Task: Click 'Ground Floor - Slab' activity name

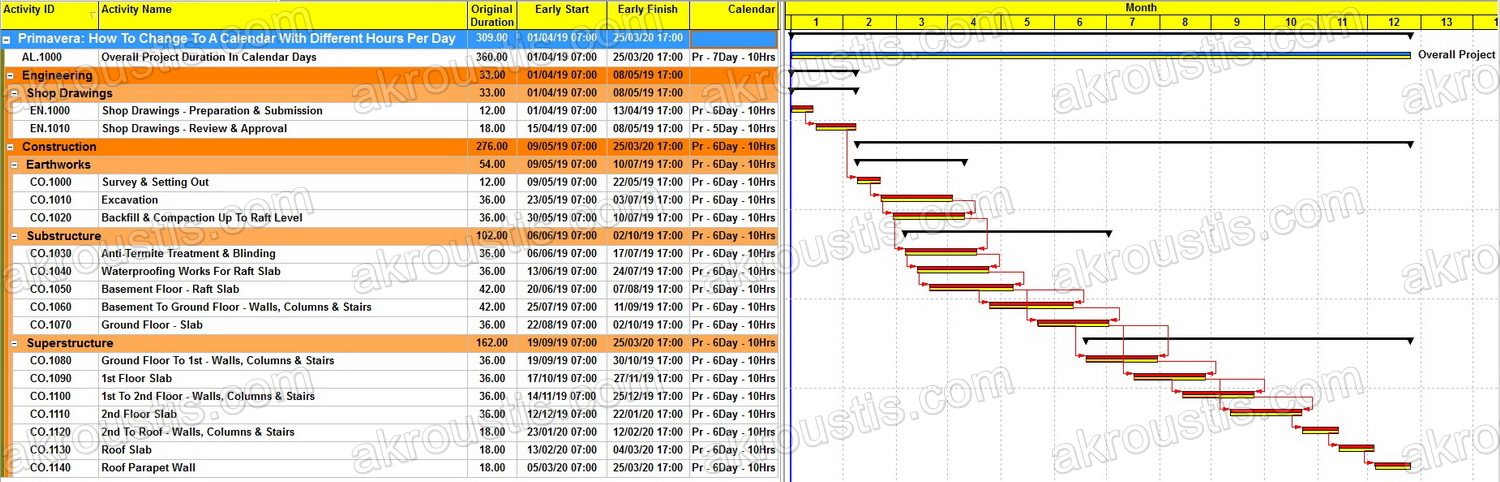Action: [152, 325]
